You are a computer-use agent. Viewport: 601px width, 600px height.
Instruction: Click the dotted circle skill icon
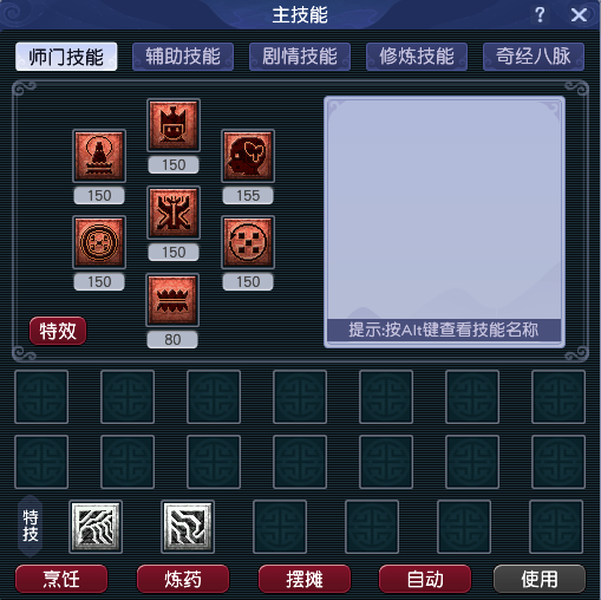tap(248, 242)
